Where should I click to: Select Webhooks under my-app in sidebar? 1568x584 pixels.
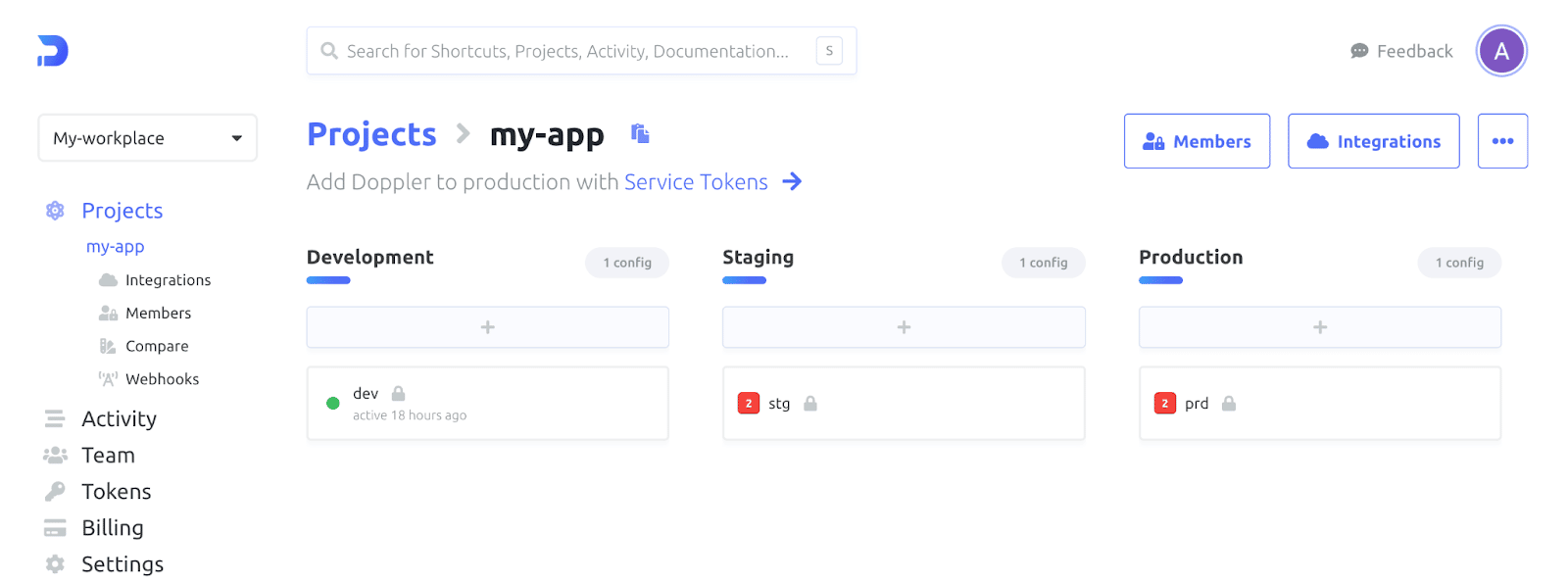tap(162, 379)
